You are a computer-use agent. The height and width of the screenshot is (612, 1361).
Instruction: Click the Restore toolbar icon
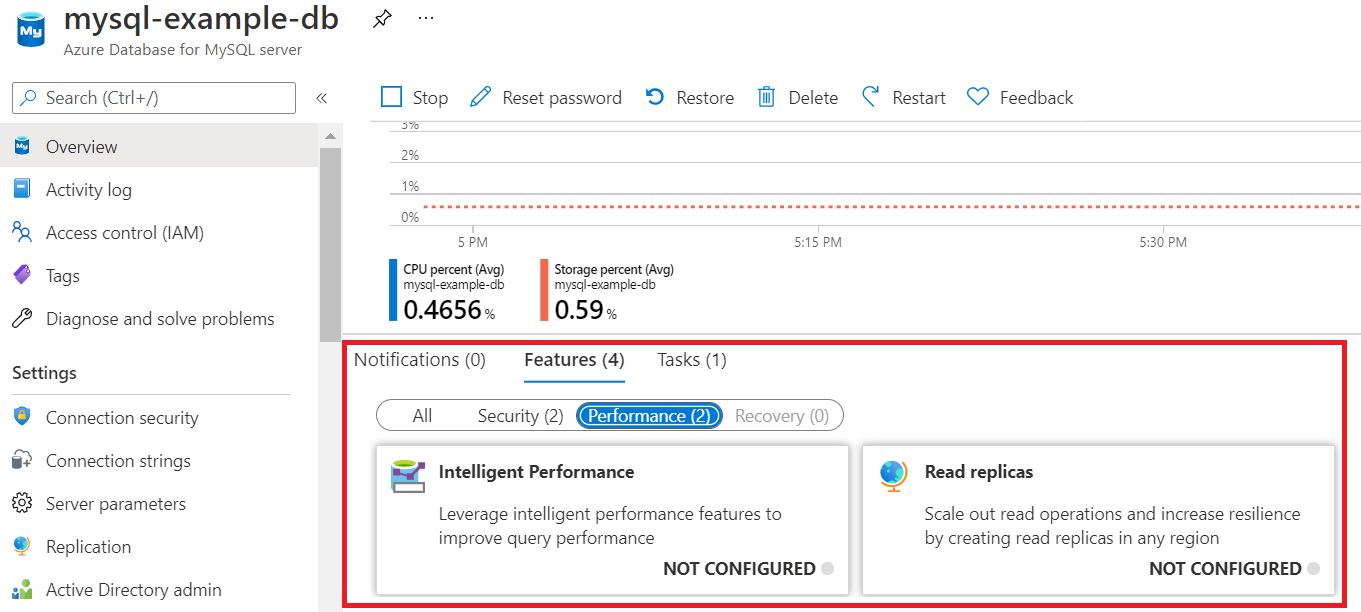[655, 97]
